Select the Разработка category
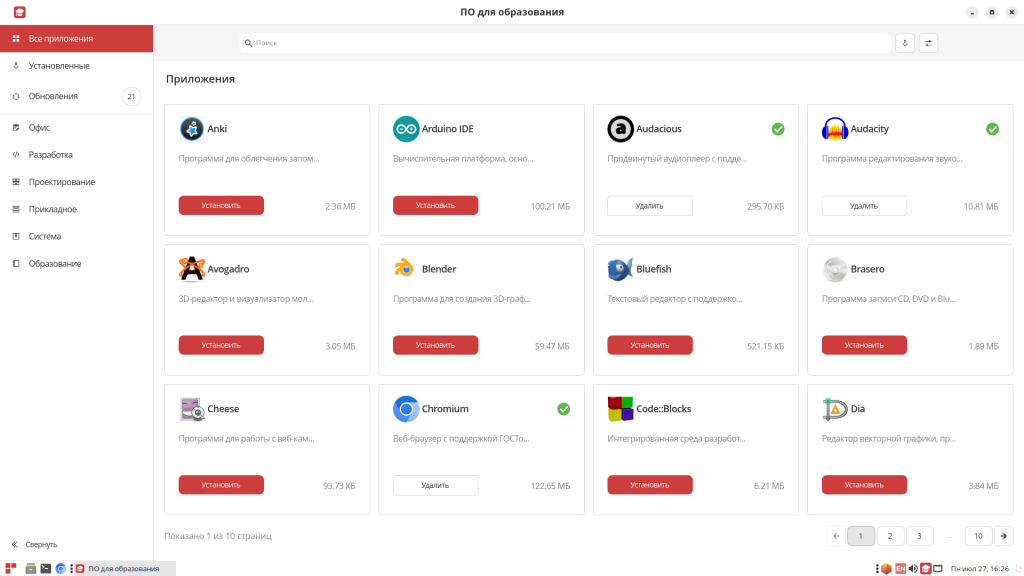This screenshot has width=1024, height=576. (x=76, y=155)
